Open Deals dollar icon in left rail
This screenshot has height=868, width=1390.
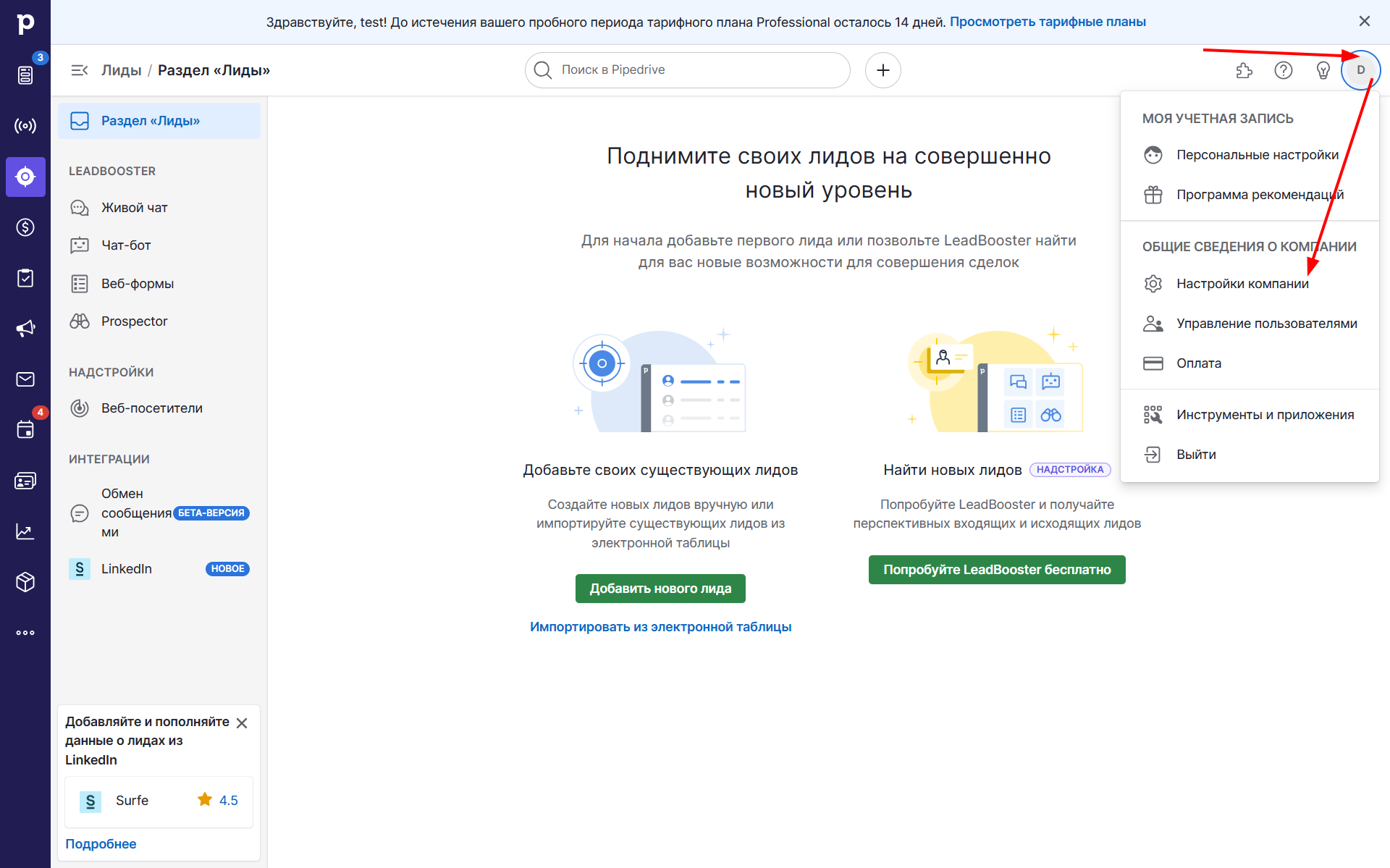pyautogui.click(x=25, y=227)
